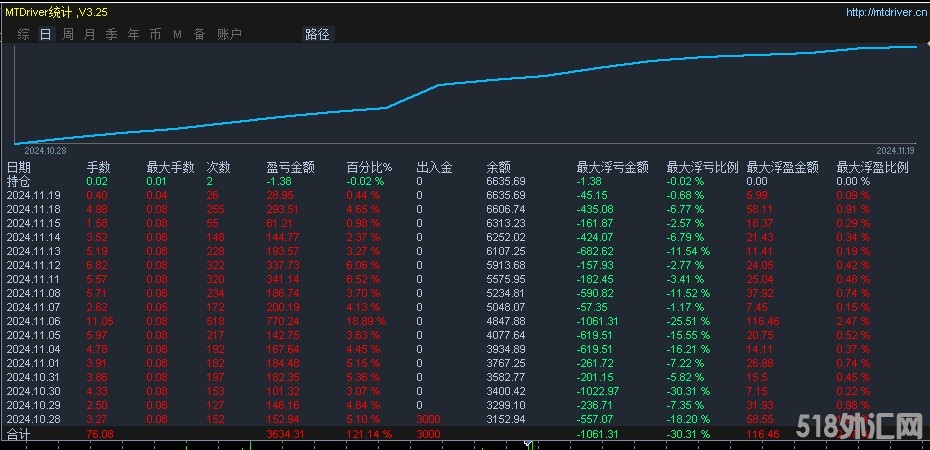
Task: Click the 日期 column header
Action: coord(19,168)
